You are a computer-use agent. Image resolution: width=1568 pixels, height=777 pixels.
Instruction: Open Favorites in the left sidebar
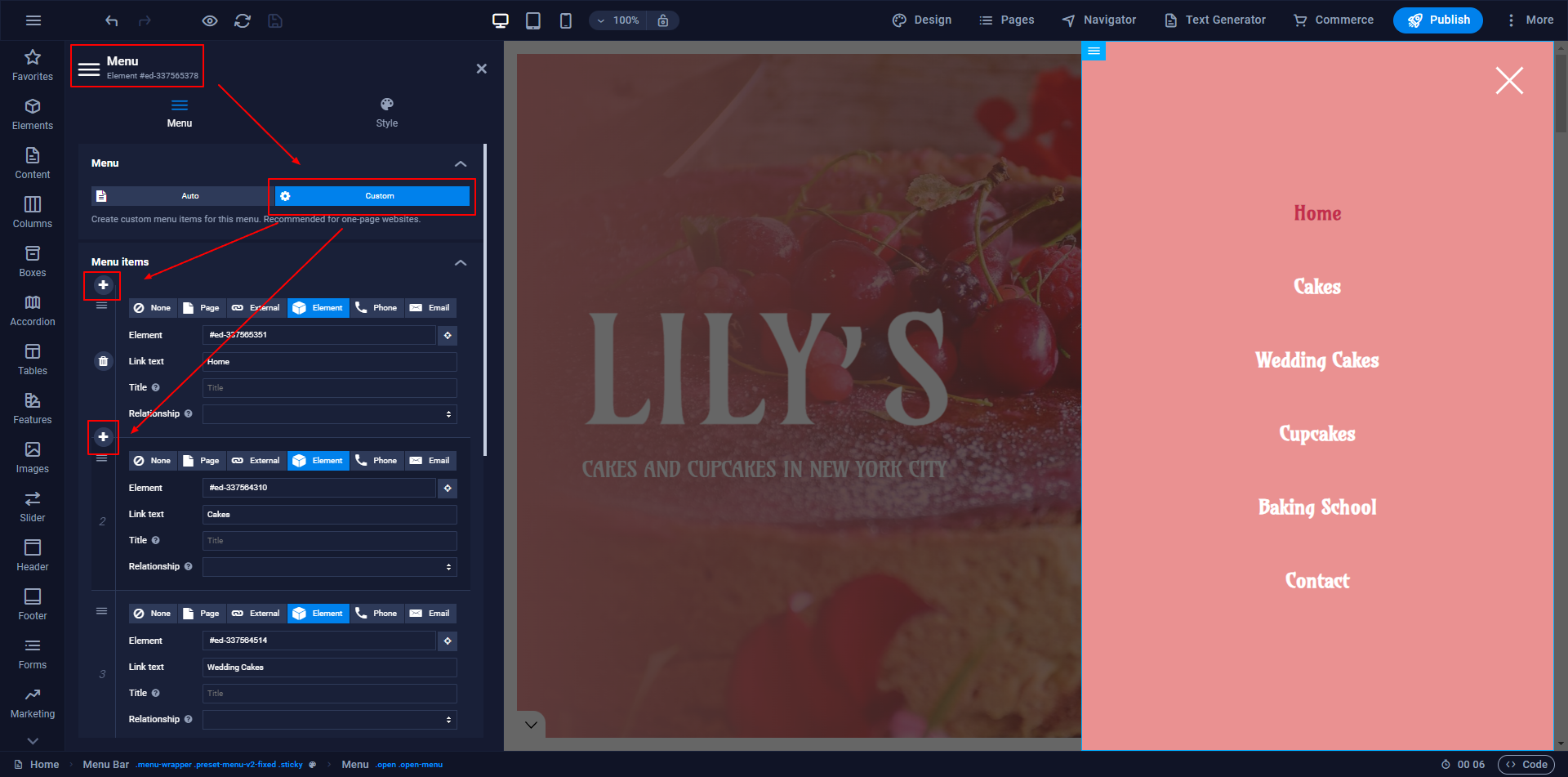pyautogui.click(x=33, y=65)
